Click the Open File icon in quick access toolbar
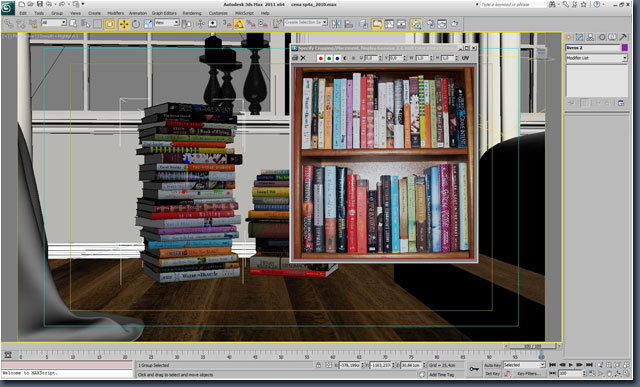Viewport: 640px width, 387px height. coord(31,4)
